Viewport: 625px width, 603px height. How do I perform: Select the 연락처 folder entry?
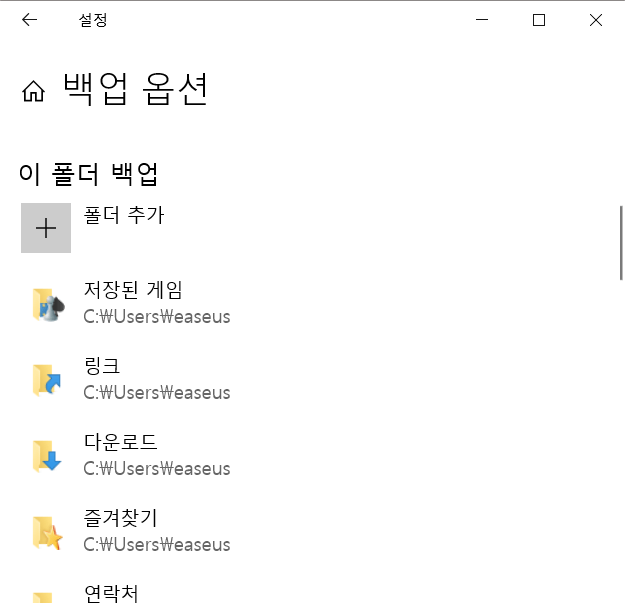click(x=111, y=593)
